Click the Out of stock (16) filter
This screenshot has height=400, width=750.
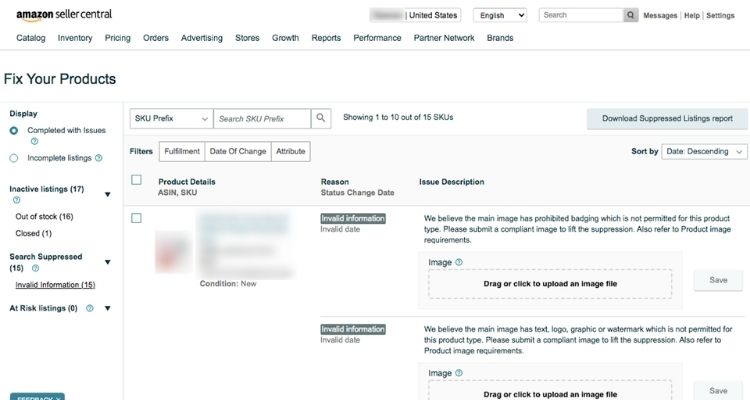click(x=44, y=216)
